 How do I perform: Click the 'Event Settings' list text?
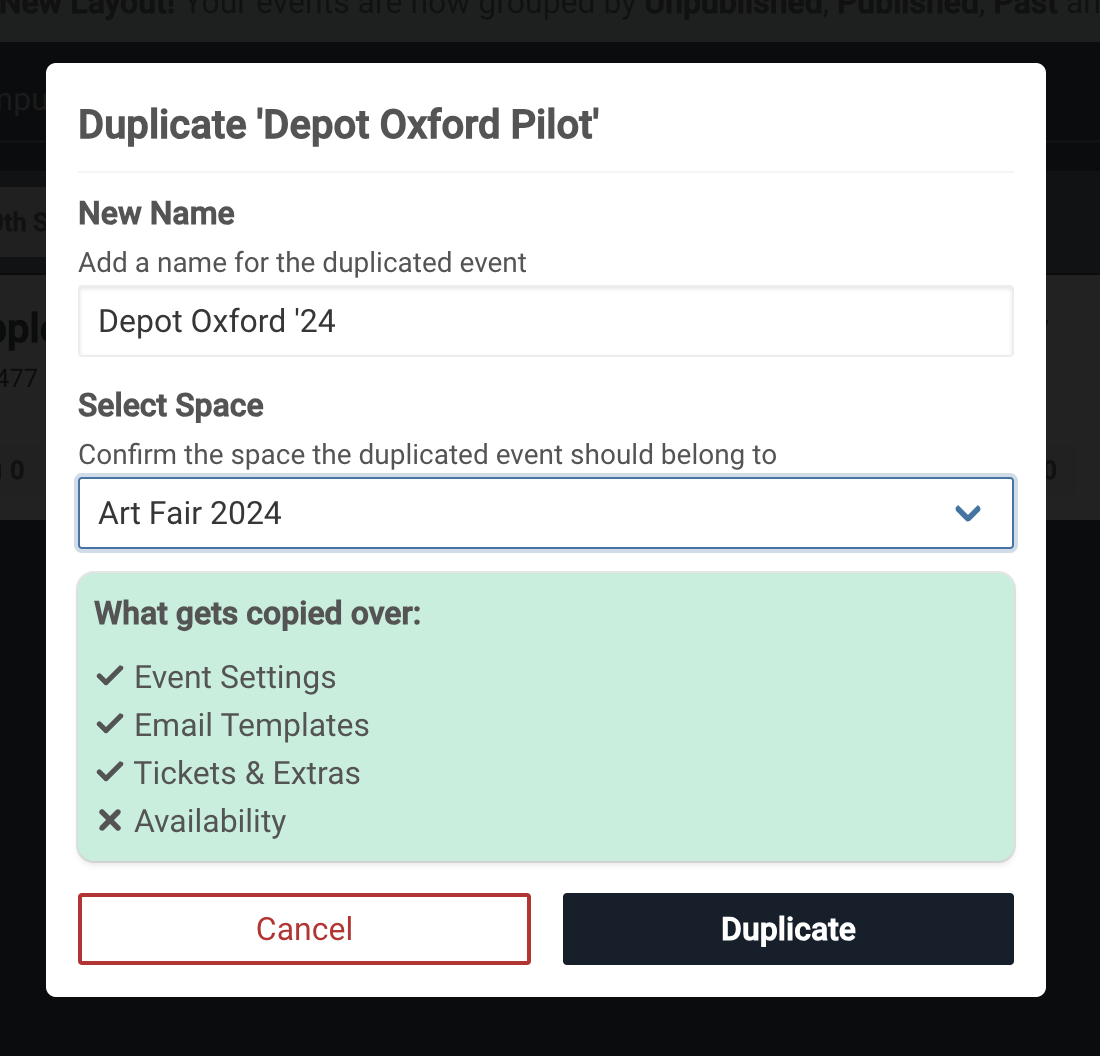tap(235, 677)
